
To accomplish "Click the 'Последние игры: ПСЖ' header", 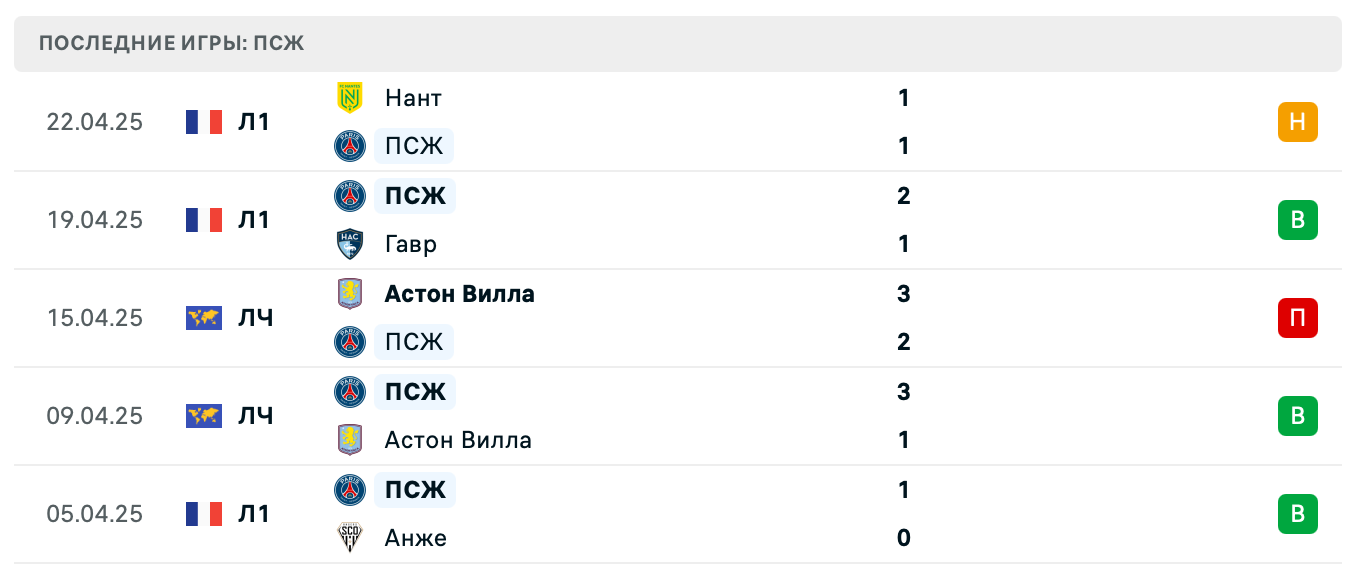I will pyautogui.click(x=171, y=44).
